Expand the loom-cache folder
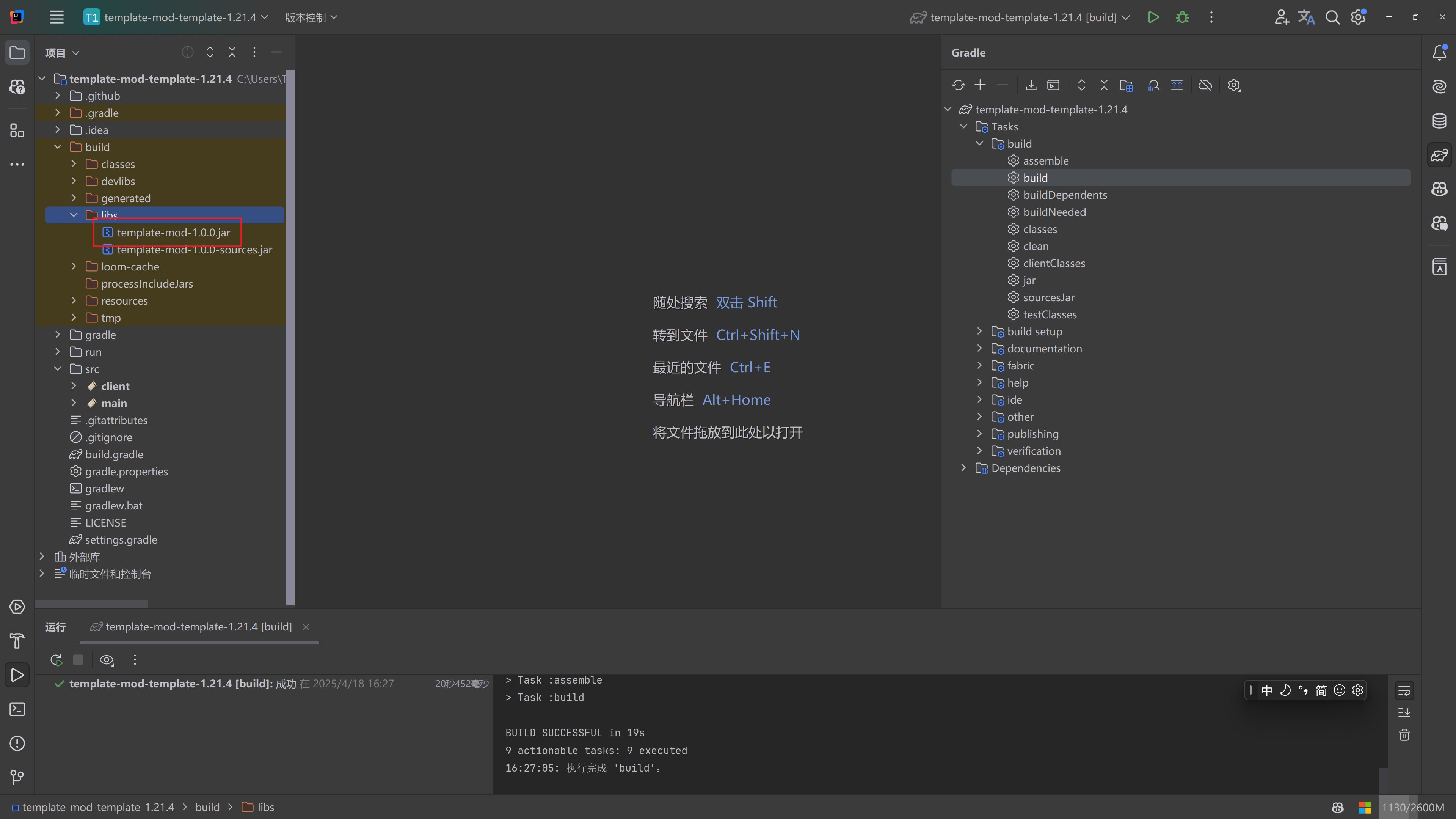1456x819 pixels. (x=74, y=266)
